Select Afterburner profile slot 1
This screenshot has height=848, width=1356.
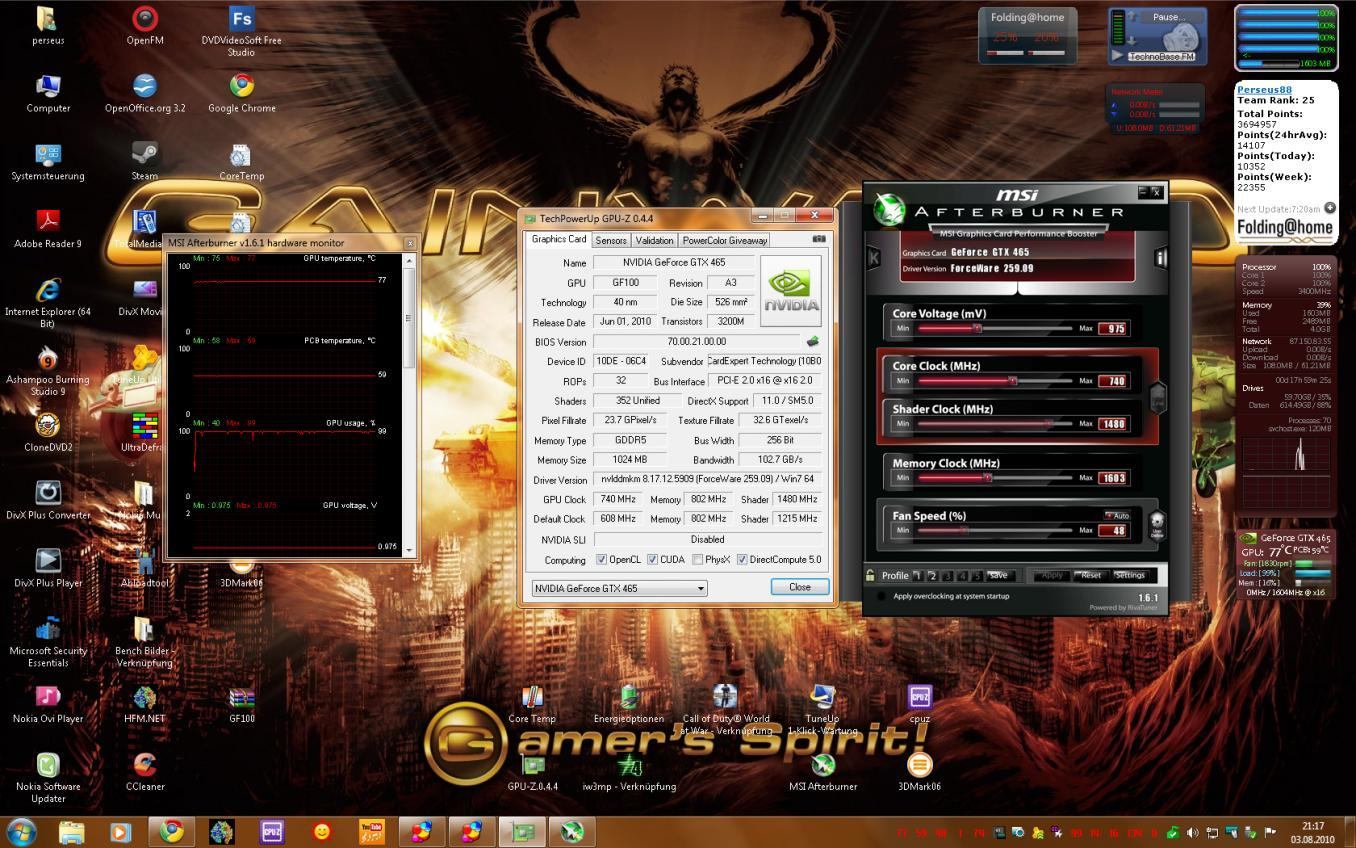tap(918, 576)
